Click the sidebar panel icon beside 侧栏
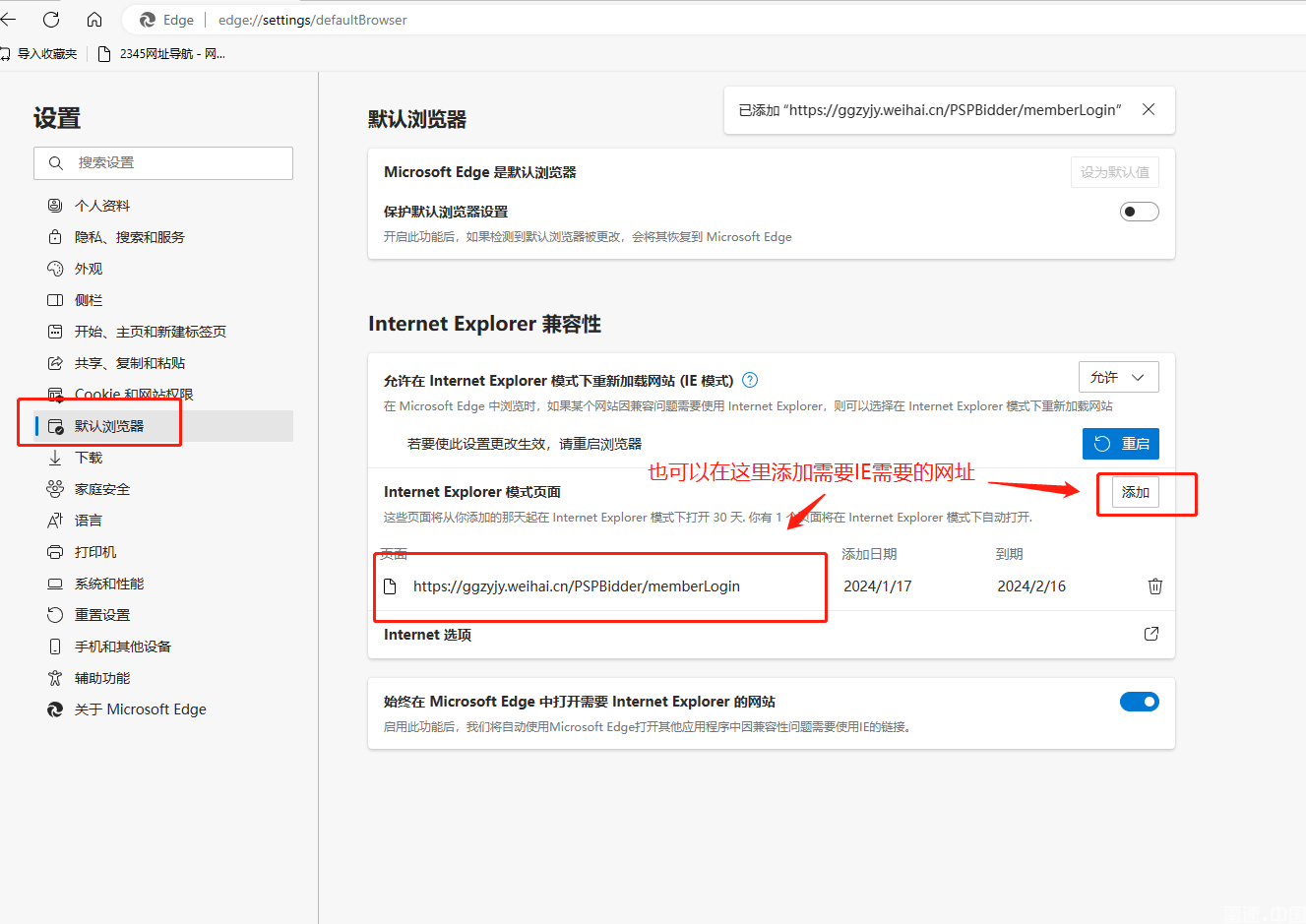The width and height of the screenshot is (1306, 924). [55, 300]
